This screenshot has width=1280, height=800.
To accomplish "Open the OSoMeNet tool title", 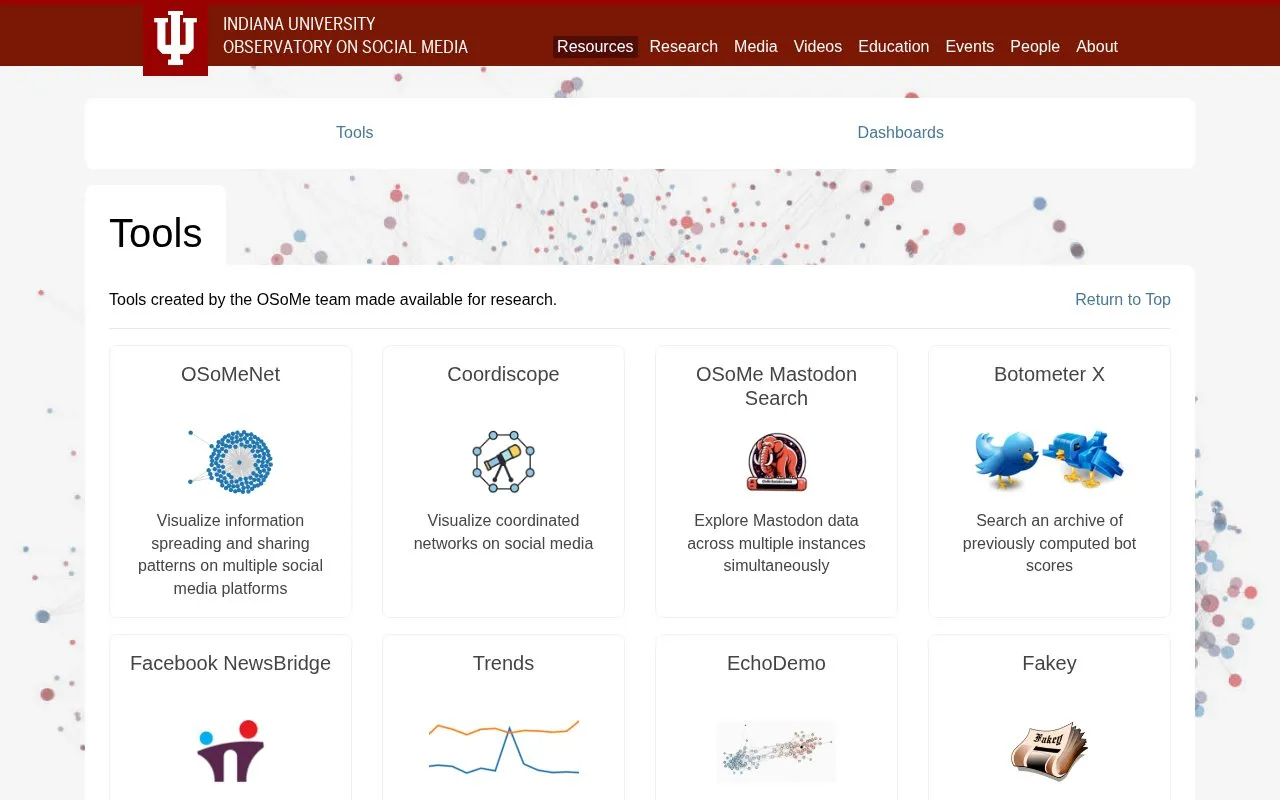I will point(230,374).
